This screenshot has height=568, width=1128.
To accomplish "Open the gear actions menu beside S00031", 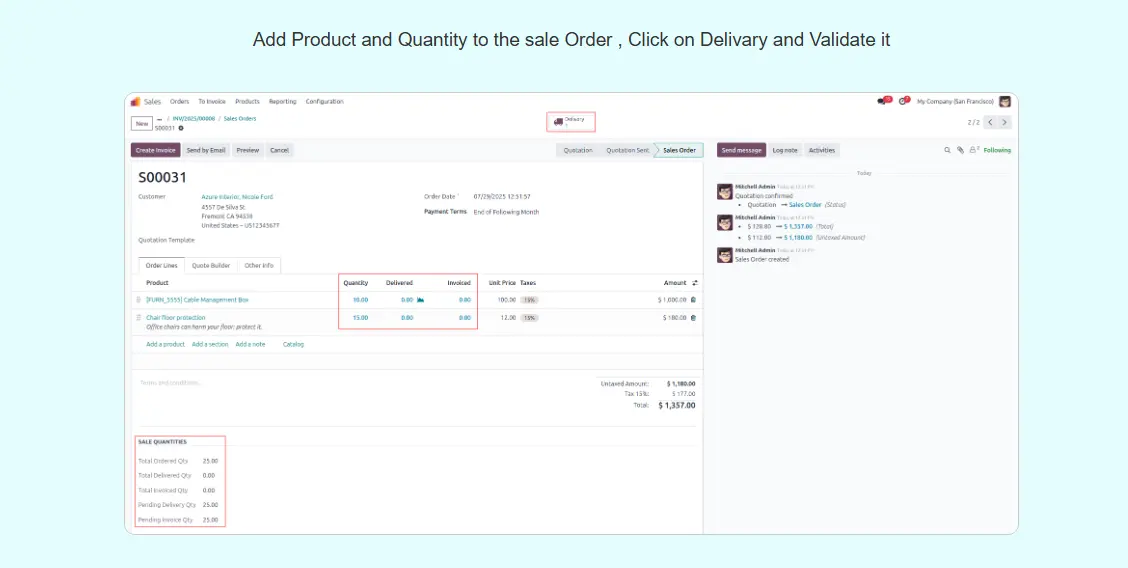I will tap(181, 128).
